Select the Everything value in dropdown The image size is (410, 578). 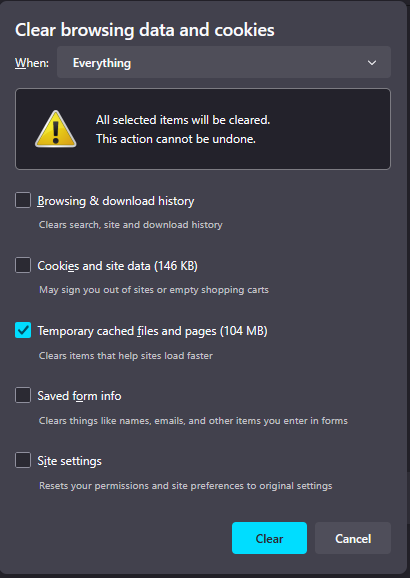[102, 63]
